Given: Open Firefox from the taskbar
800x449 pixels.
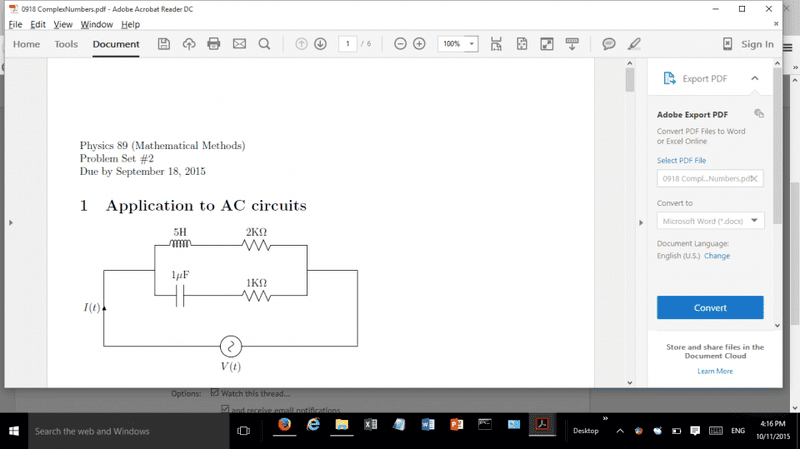Looking at the screenshot, I should click(285, 425).
